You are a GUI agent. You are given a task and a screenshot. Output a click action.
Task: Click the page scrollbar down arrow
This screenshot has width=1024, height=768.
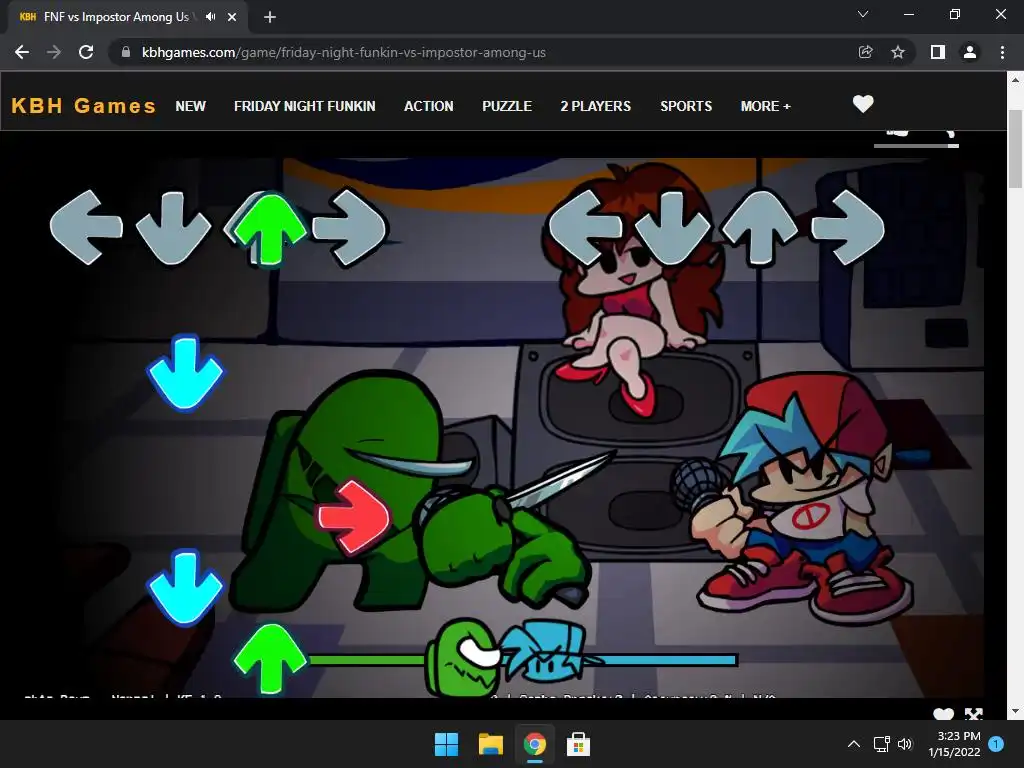click(1015, 711)
